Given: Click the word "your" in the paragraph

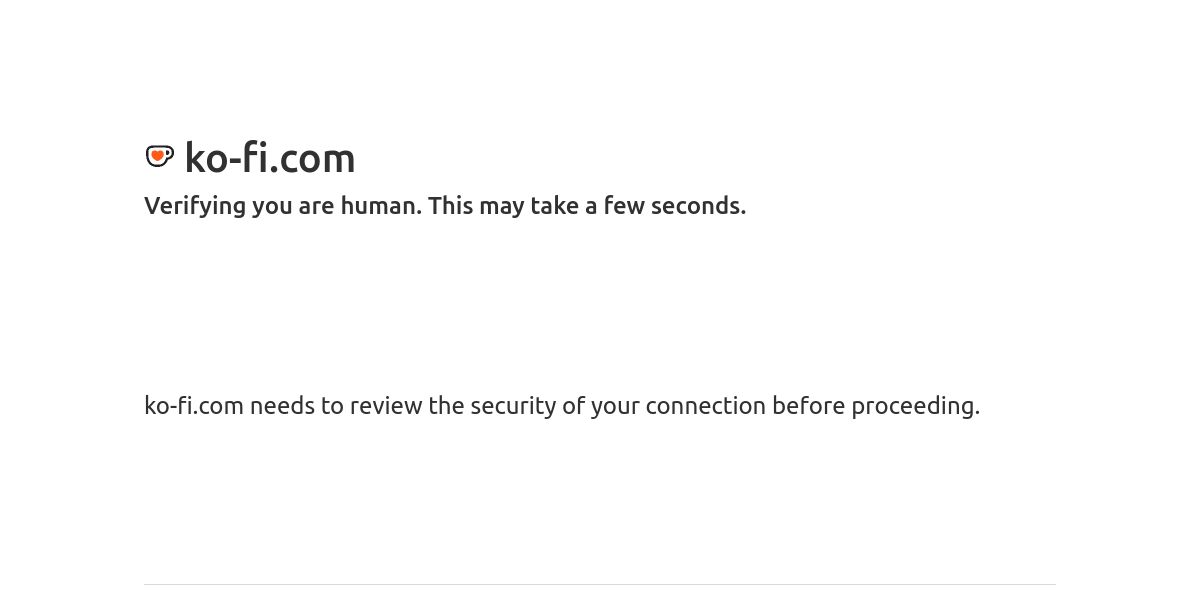Looking at the screenshot, I should click(615, 407).
